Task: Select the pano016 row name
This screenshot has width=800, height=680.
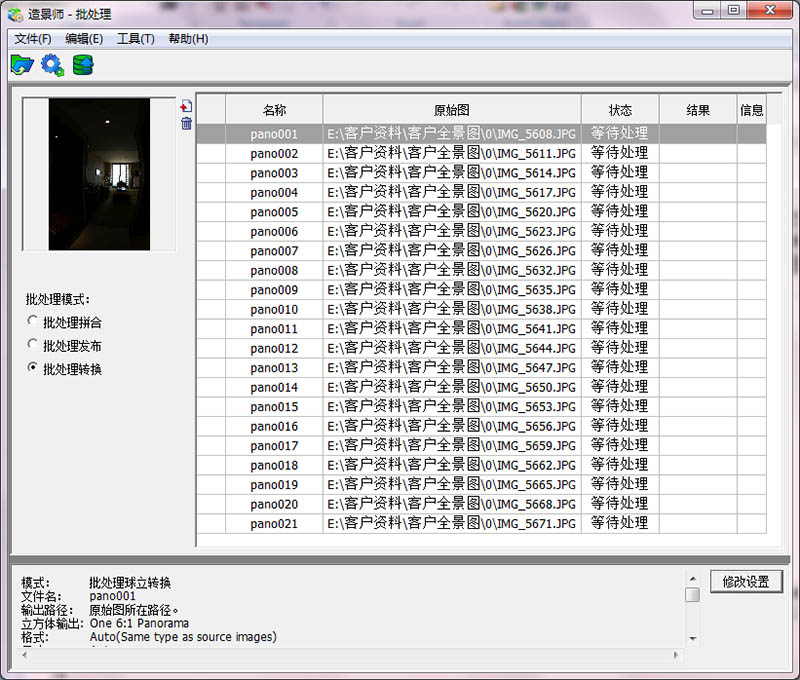Action: click(x=274, y=426)
